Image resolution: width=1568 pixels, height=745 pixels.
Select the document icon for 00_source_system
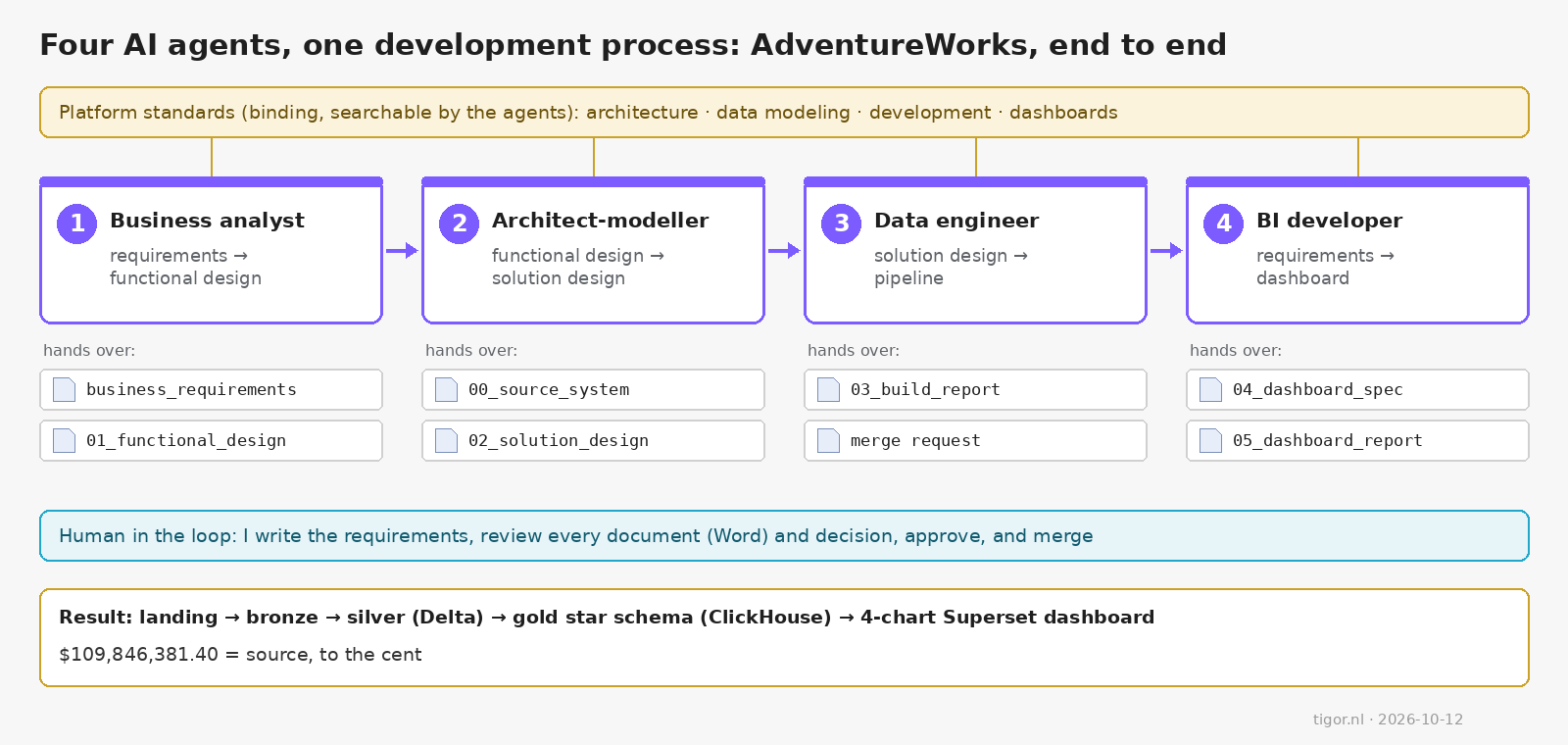pyautogui.click(x=446, y=389)
